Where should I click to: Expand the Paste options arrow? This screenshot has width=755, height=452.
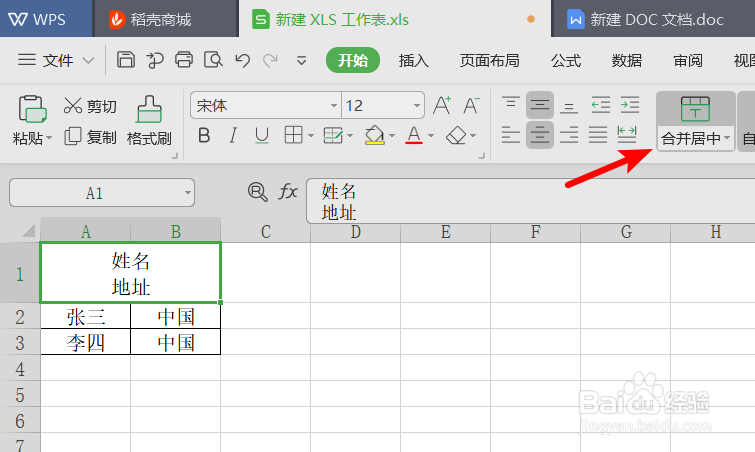[x=49, y=138]
